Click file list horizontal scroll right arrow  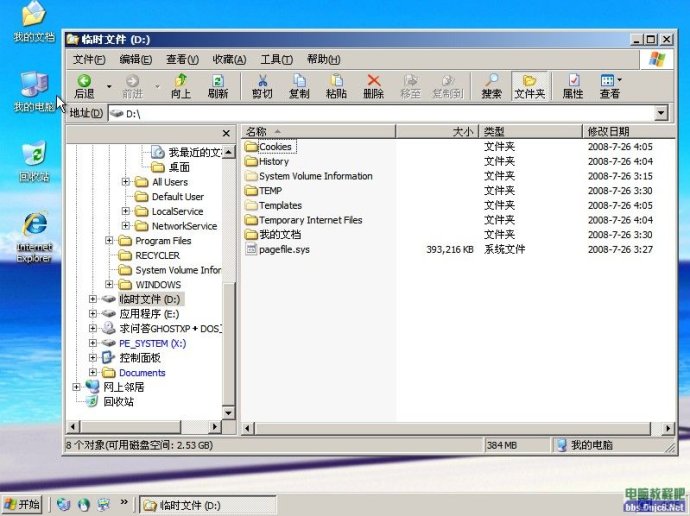click(668, 428)
